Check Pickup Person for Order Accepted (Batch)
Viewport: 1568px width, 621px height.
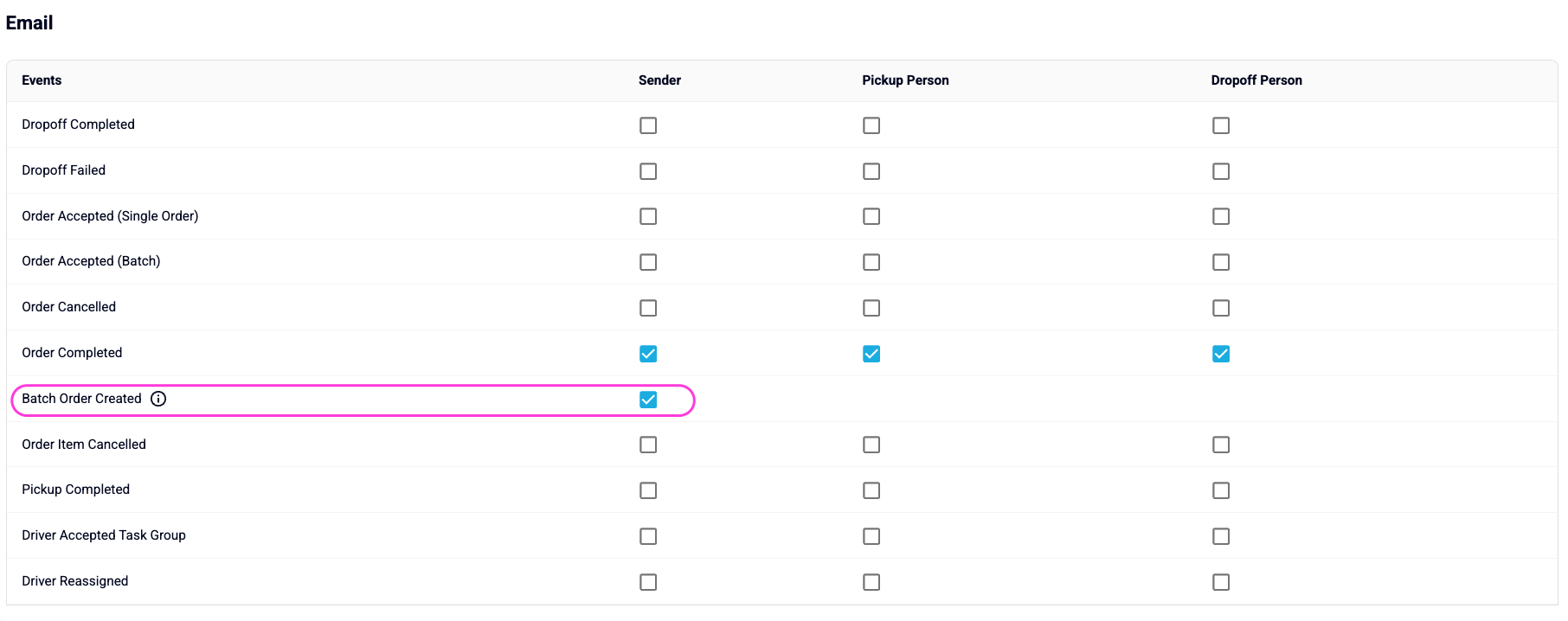click(x=871, y=262)
